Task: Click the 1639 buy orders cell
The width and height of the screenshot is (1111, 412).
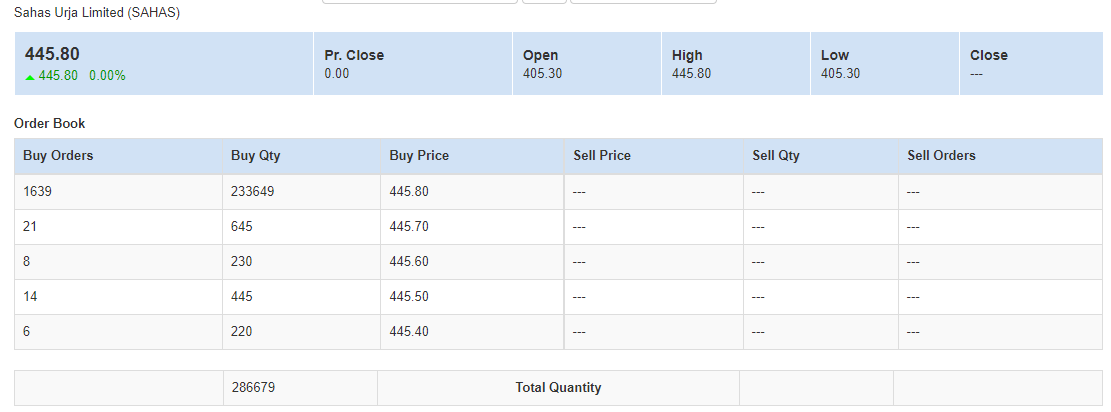Action: 37,192
